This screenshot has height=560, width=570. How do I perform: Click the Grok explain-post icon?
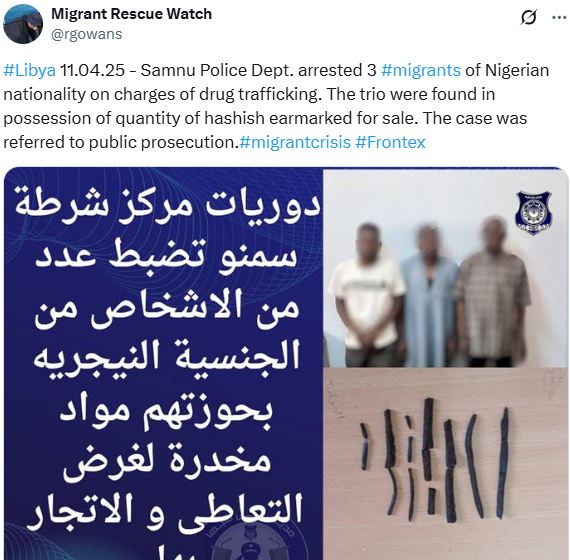coord(528,17)
